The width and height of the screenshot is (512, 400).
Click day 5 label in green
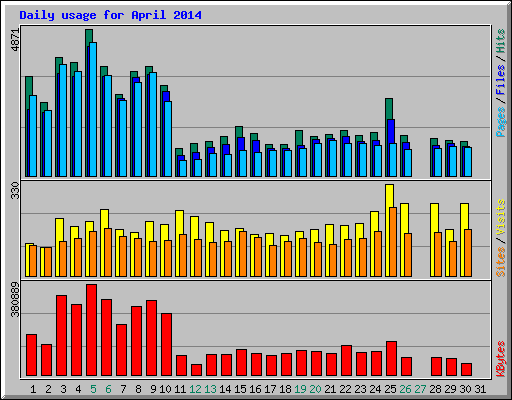tap(93, 389)
